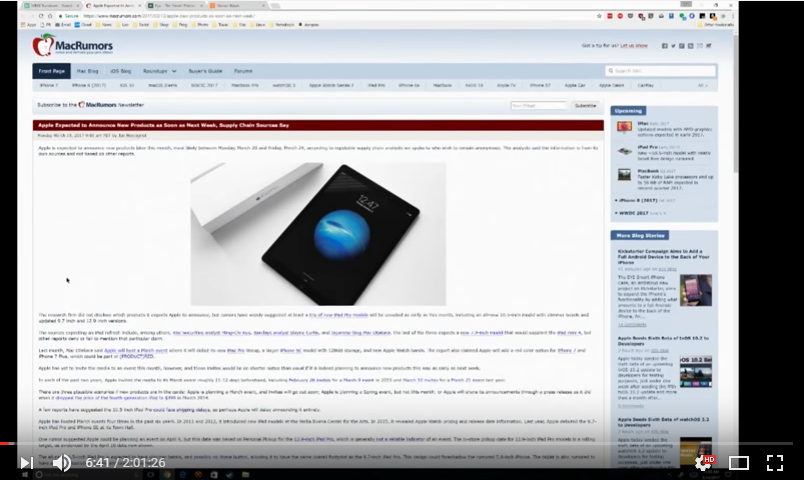Open the red article headline banner

point(318,125)
